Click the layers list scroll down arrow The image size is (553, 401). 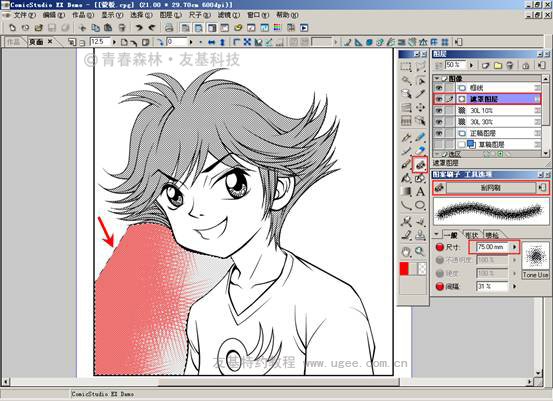(546, 153)
